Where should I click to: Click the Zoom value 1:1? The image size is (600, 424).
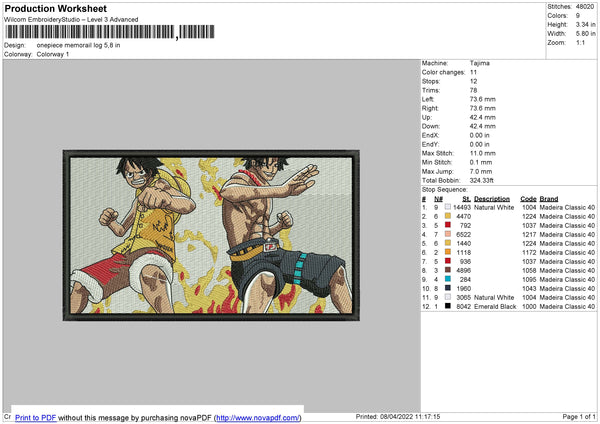coord(580,43)
